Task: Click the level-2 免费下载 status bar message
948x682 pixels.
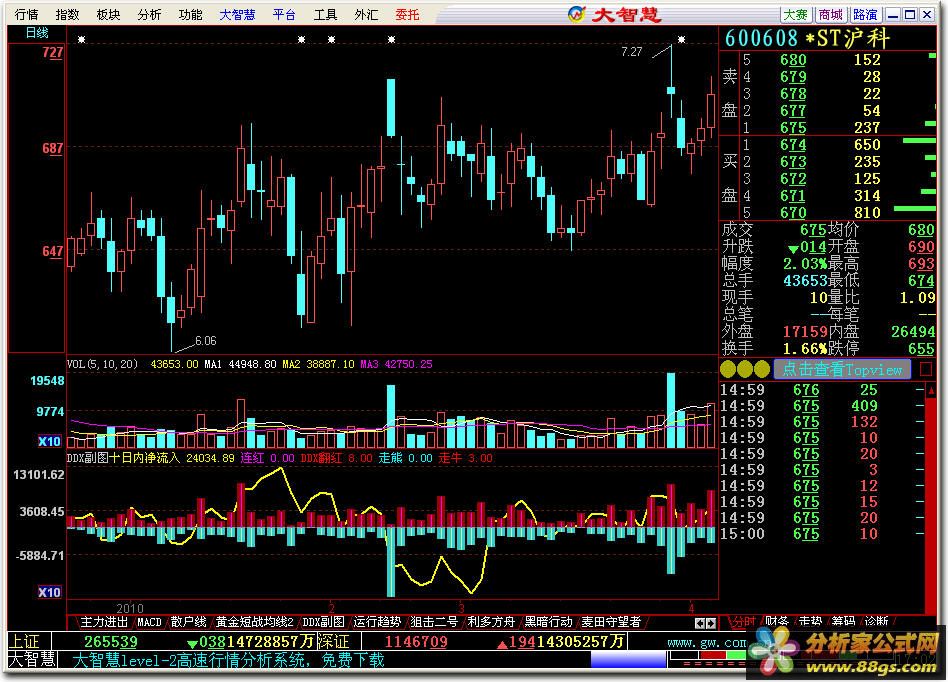Action: point(229,660)
